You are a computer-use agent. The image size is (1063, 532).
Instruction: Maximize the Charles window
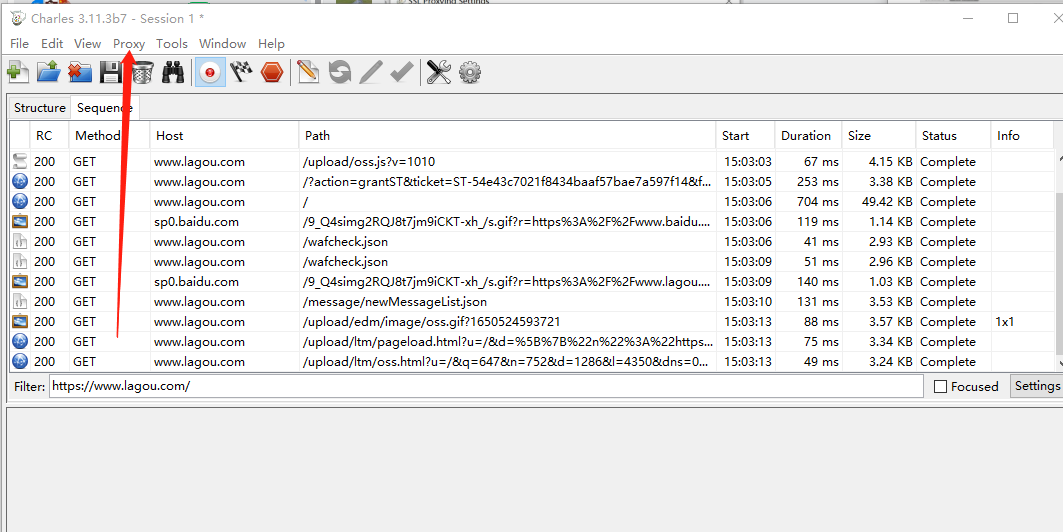pos(1013,18)
